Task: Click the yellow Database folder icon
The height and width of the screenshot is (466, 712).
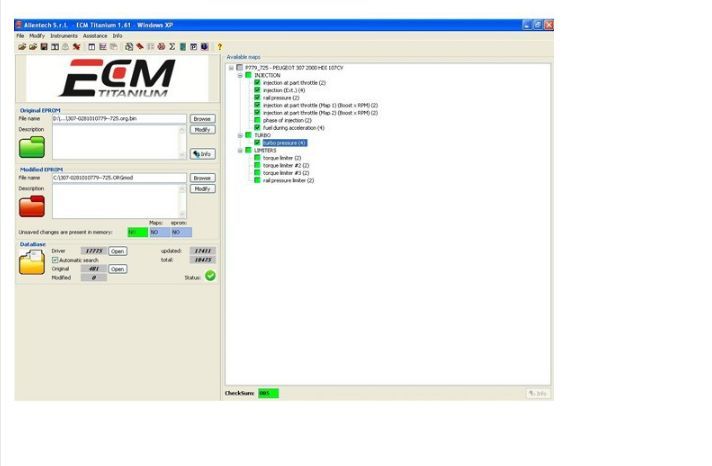Action: [x=32, y=263]
